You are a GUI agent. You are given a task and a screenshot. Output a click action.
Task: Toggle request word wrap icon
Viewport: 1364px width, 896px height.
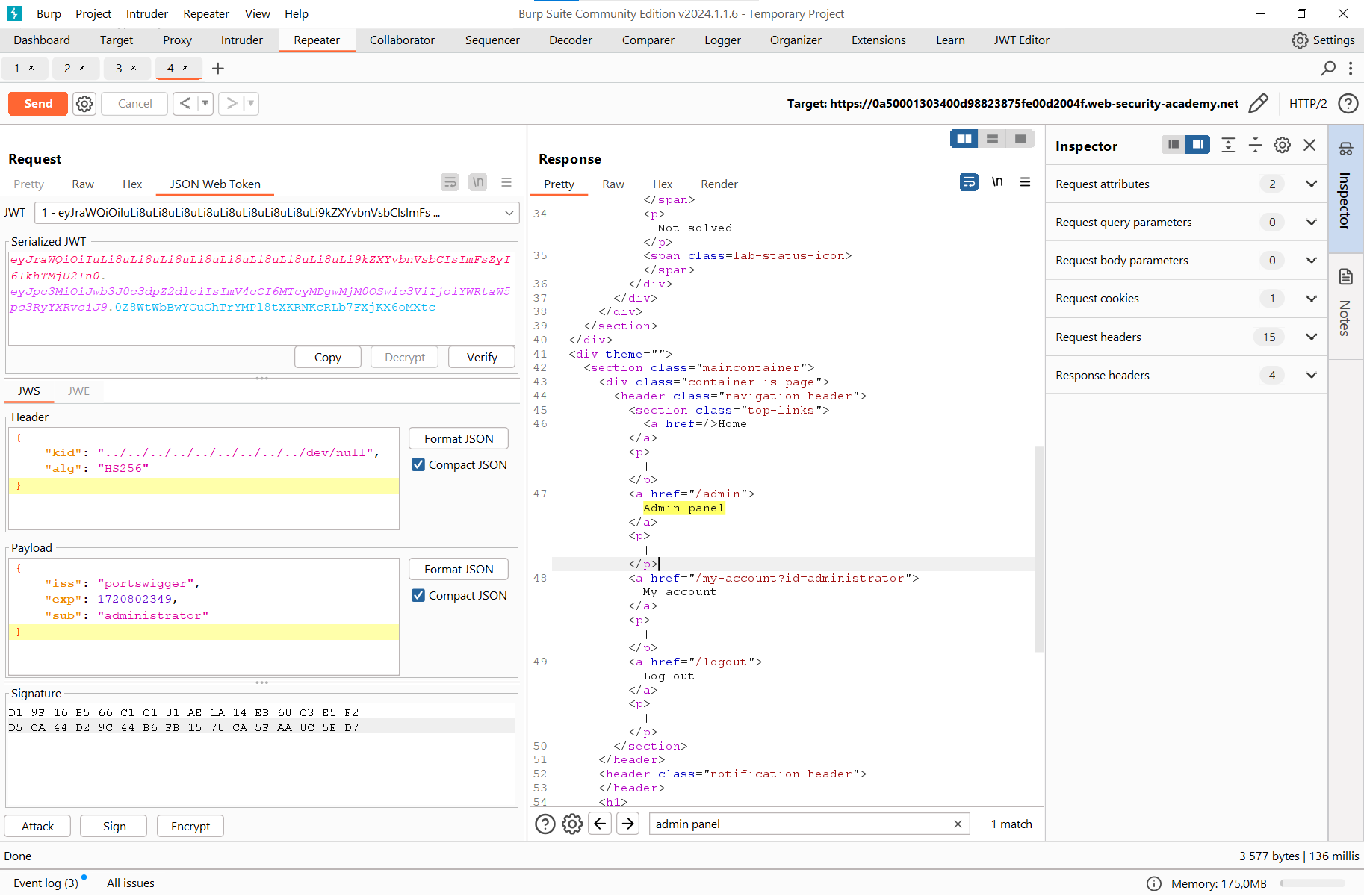(x=450, y=182)
